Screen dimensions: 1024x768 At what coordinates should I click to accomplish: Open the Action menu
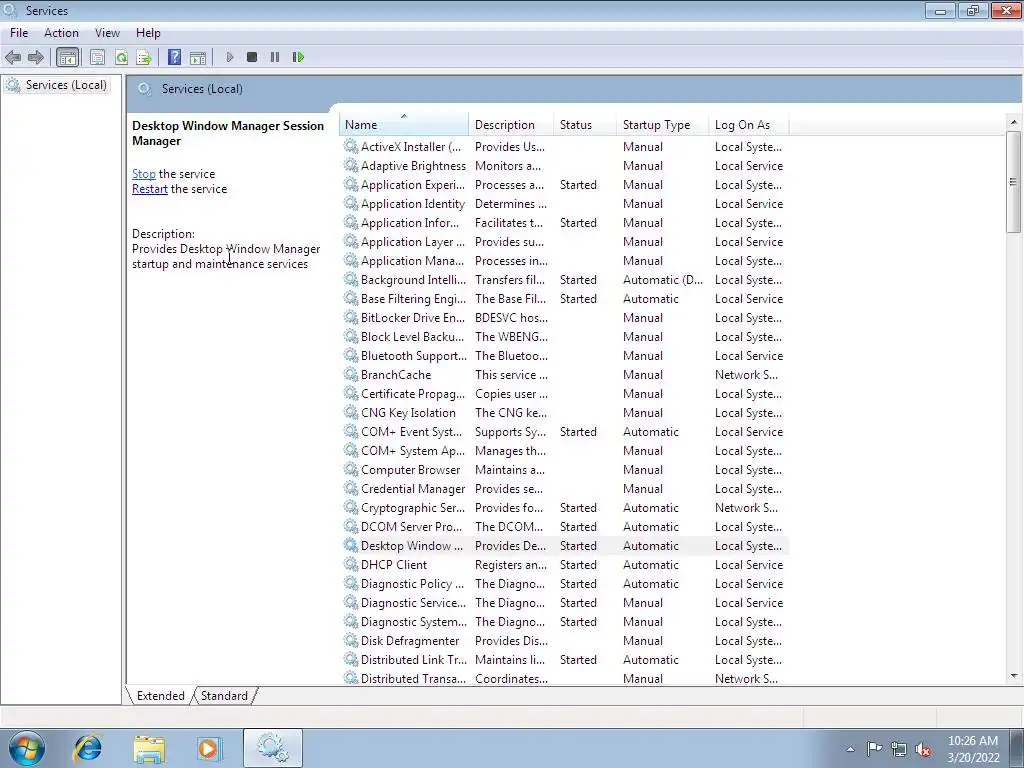(61, 33)
